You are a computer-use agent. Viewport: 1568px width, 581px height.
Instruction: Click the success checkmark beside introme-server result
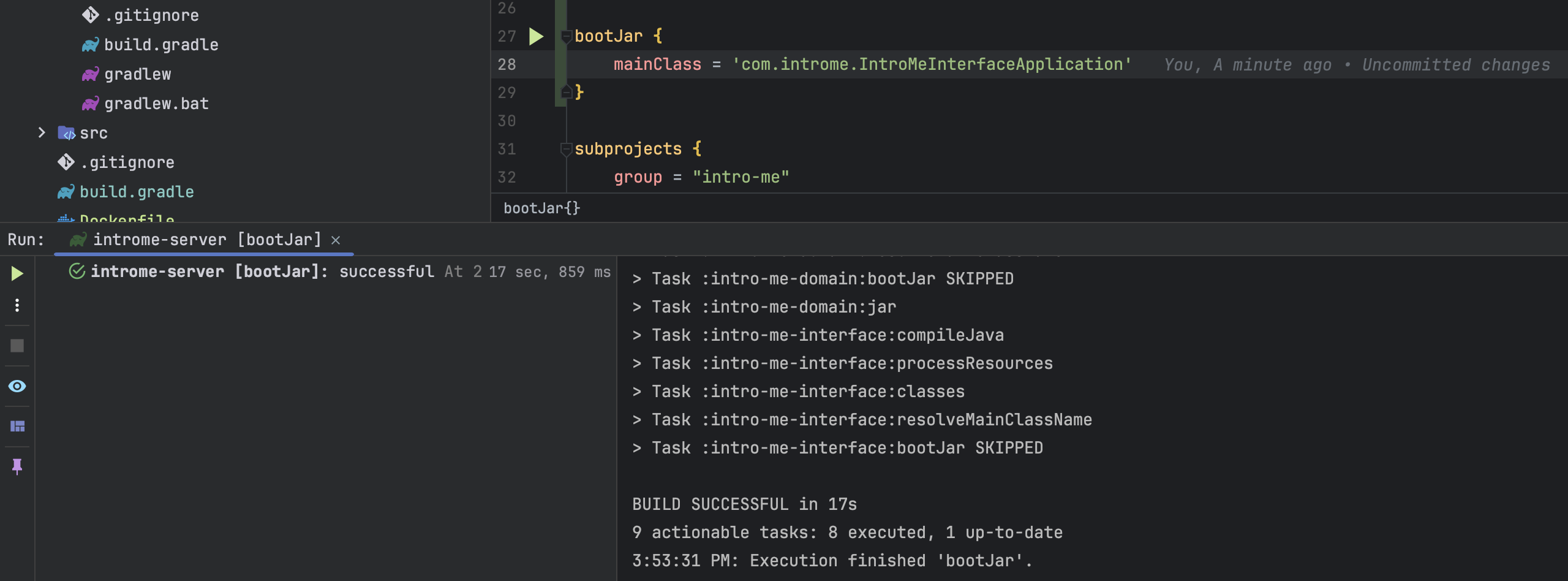pyautogui.click(x=77, y=270)
